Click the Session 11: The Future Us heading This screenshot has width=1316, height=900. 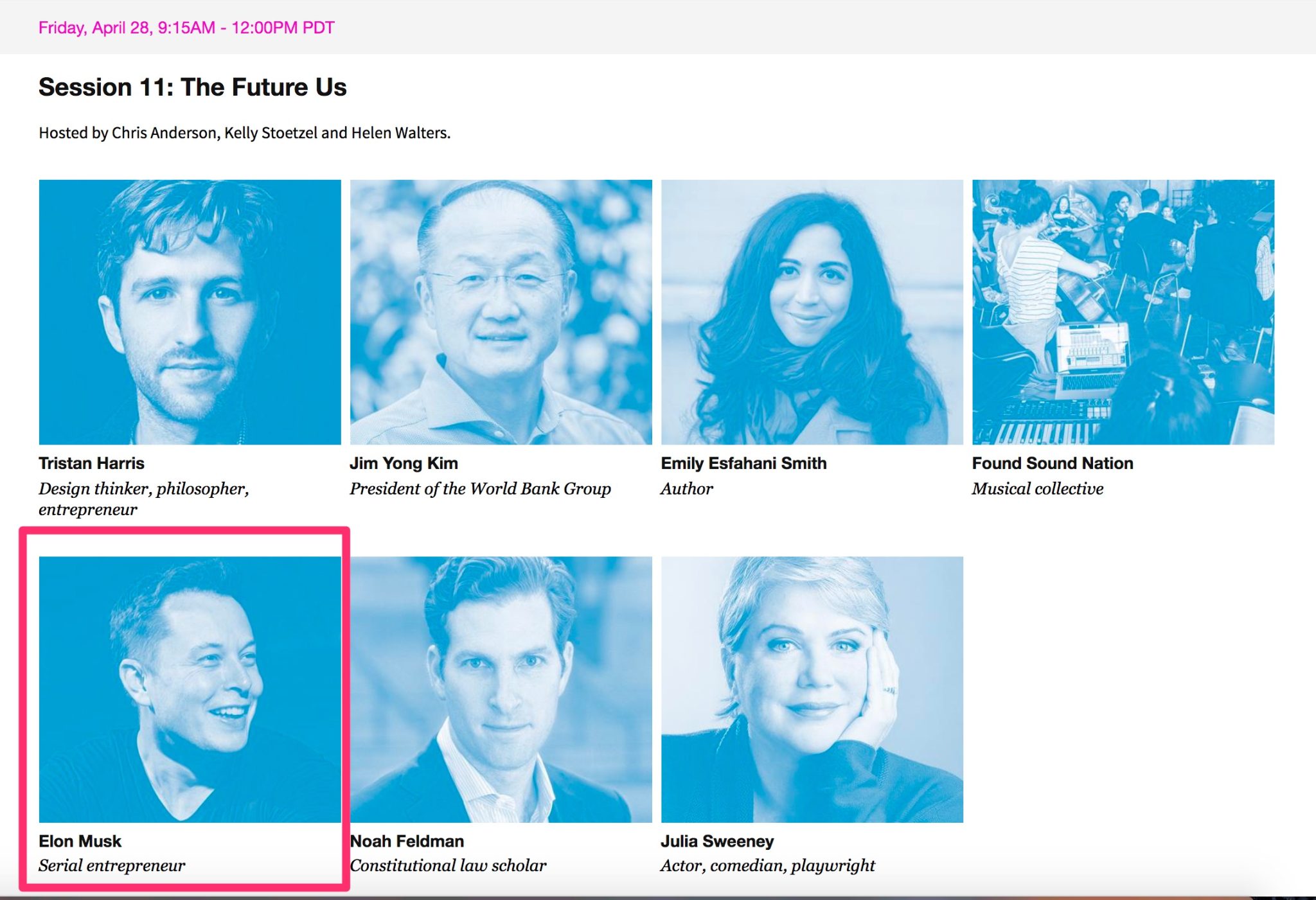192,87
